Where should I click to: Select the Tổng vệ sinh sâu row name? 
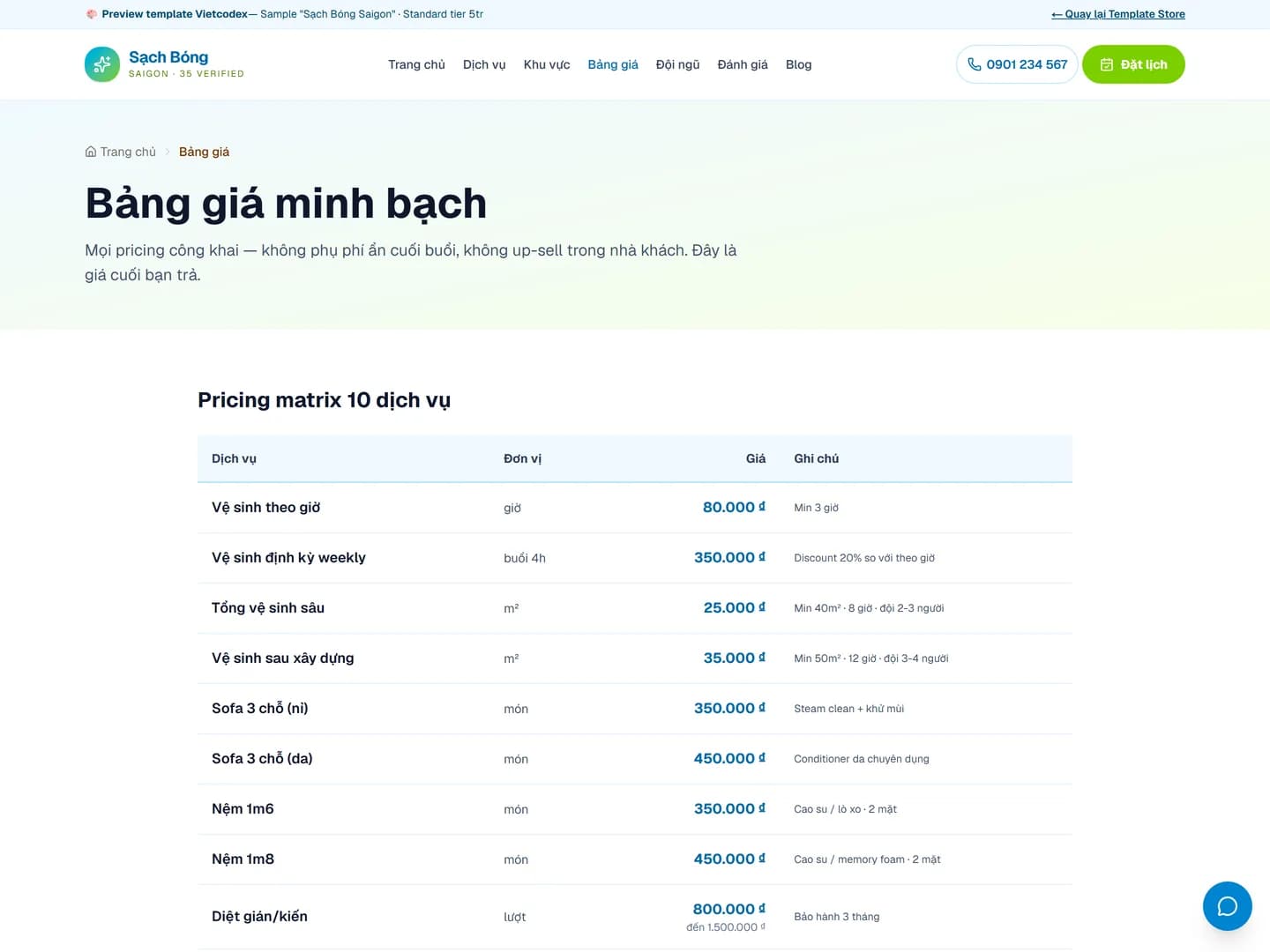click(x=268, y=608)
